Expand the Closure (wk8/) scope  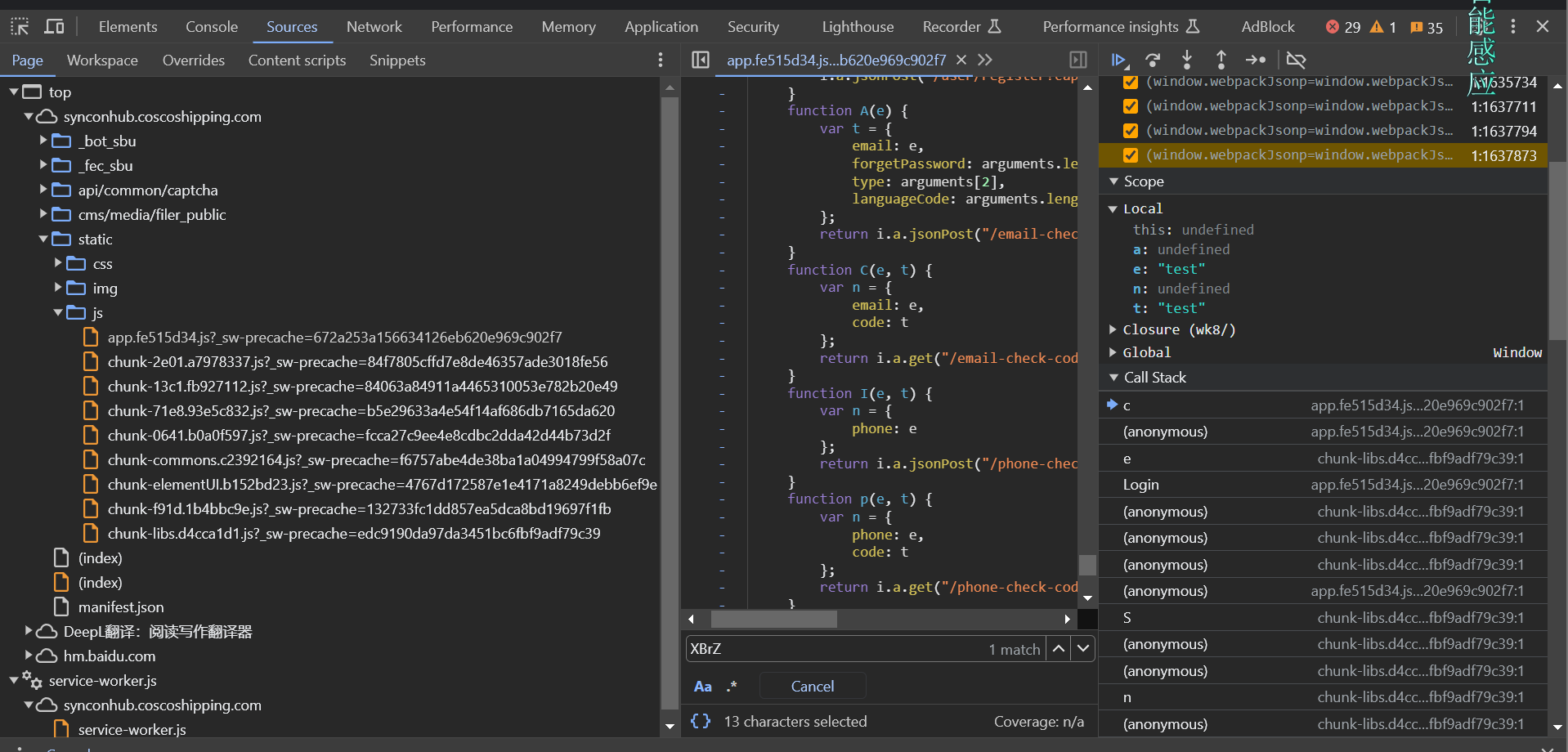pos(1113,329)
